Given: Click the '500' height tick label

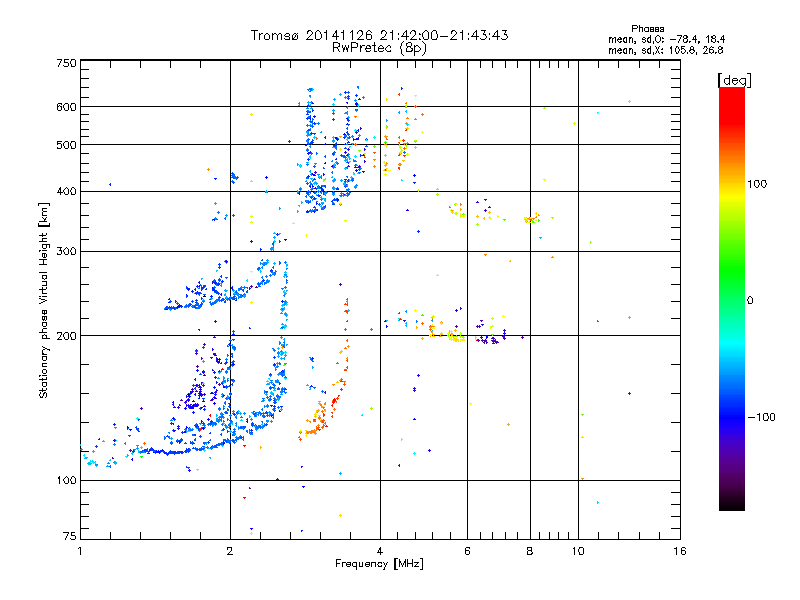Looking at the screenshot, I should click(66, 145).
